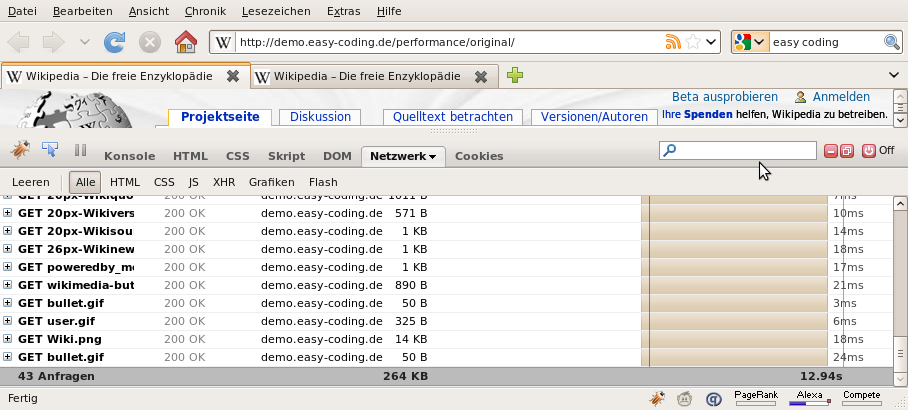Turn off Firebug with the Off button
Screen dimensions: 908x410
click(877, 151)
